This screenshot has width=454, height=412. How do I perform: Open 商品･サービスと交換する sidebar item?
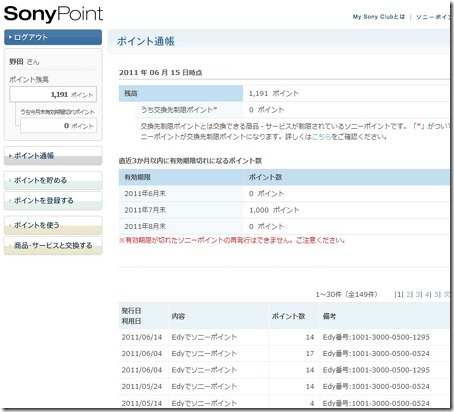pyautogui.click(x=53, y=246)
